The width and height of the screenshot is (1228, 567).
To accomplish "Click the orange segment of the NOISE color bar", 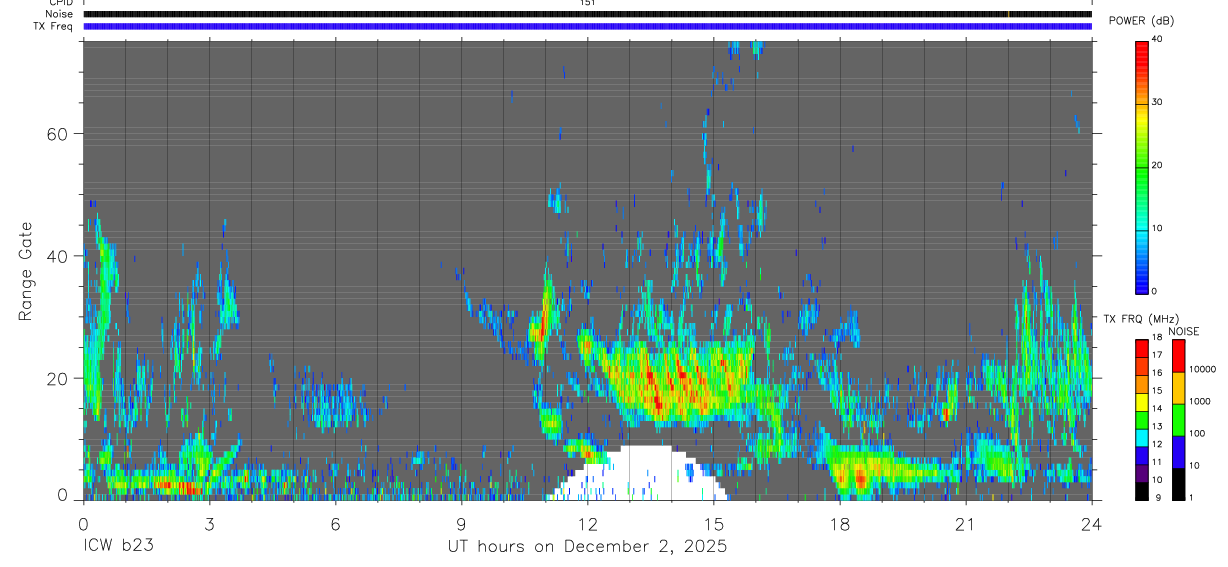I will (x=1178, y=388).
